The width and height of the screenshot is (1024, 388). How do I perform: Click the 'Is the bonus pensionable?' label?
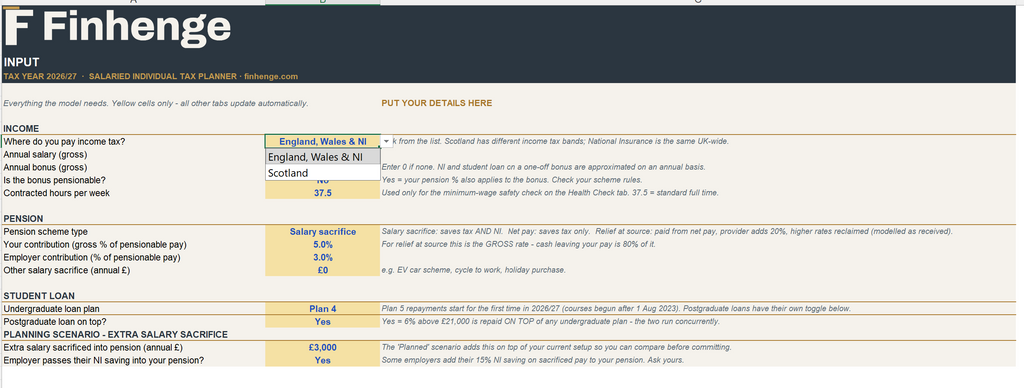(x=55, y=180)
